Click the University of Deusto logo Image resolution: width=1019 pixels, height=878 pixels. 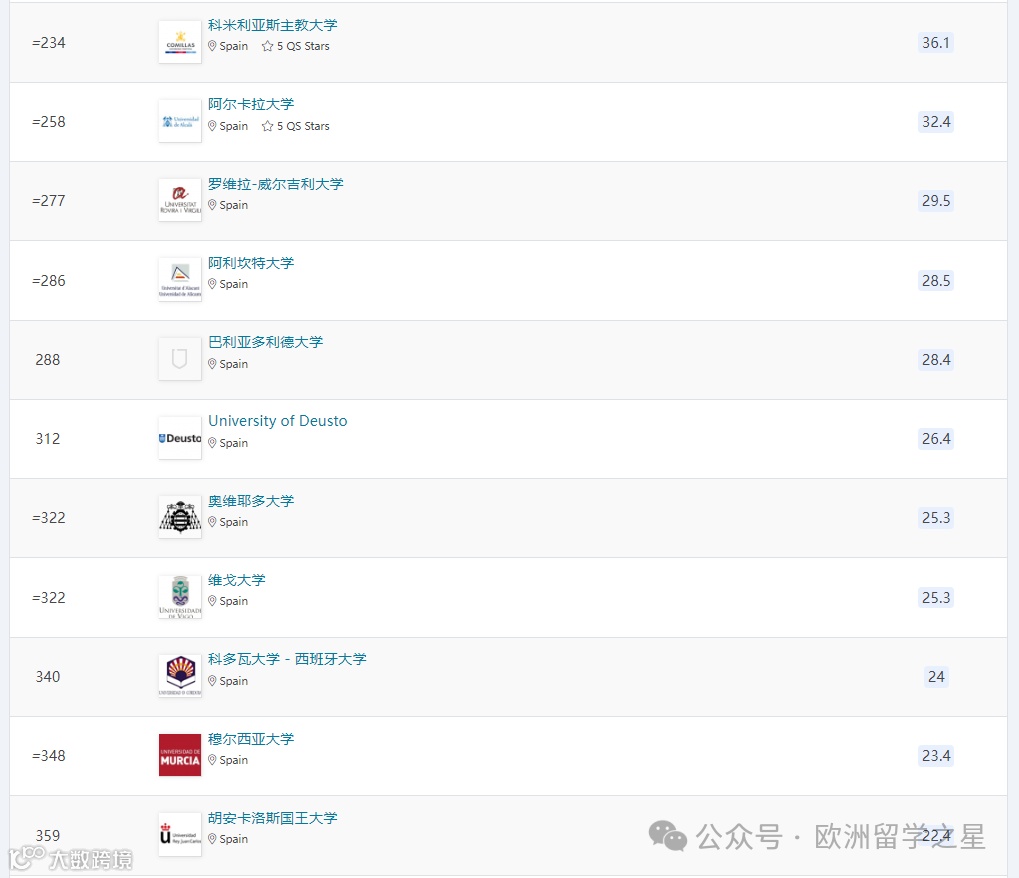tap(179, 437)
